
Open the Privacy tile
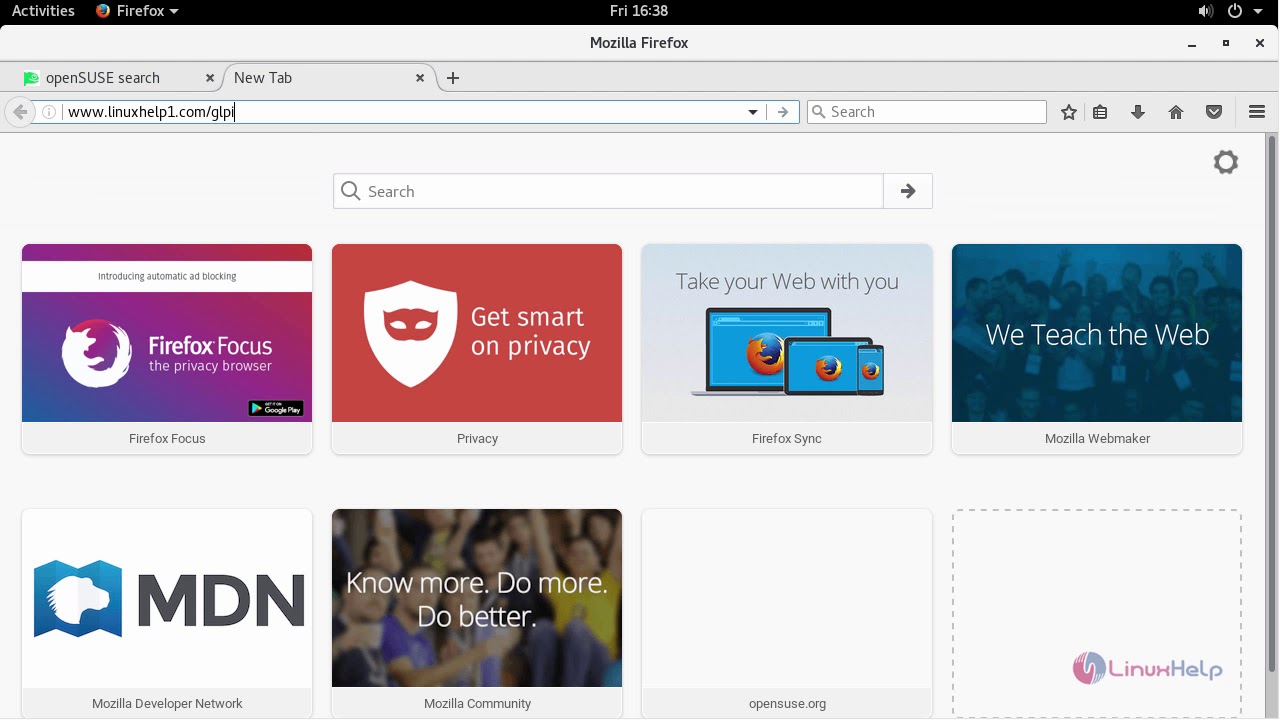(477, 349)
